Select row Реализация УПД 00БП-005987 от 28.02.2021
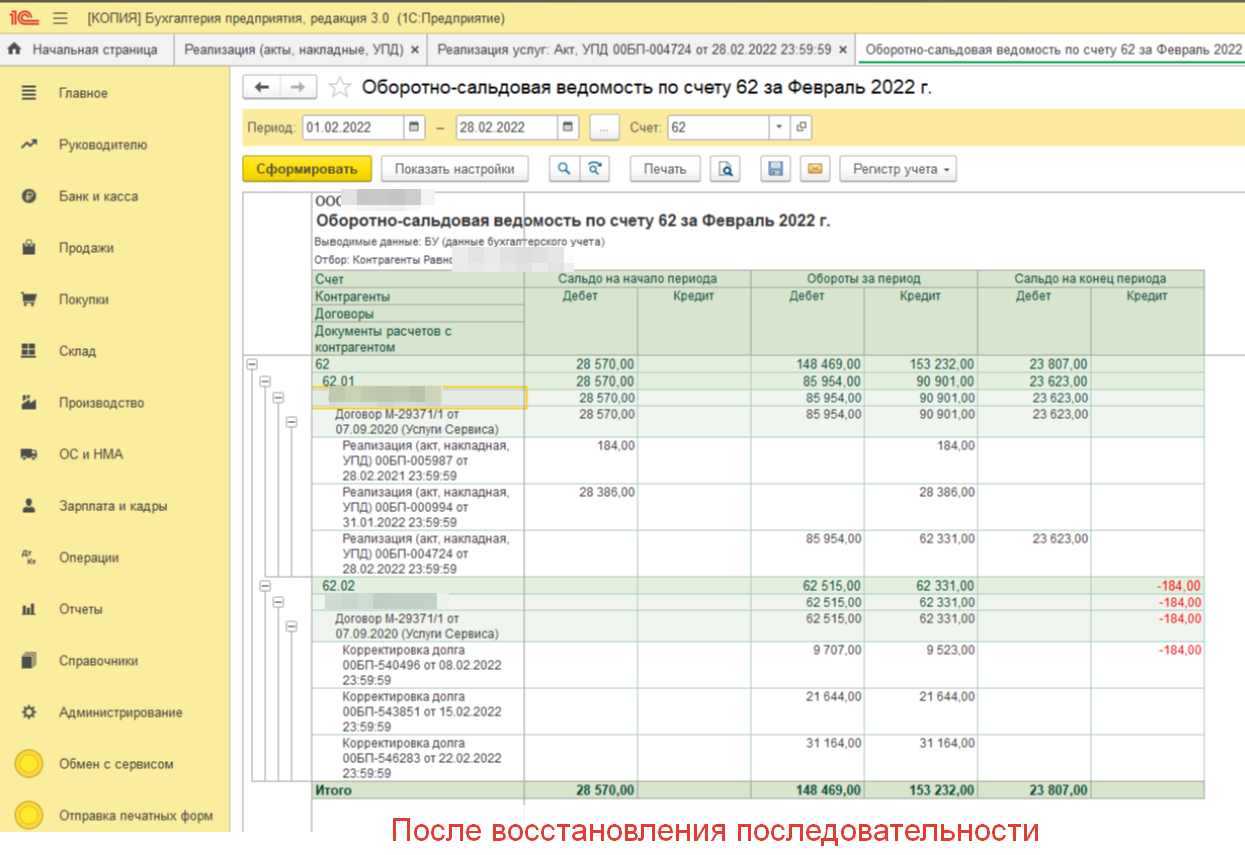Viewport: 1245px width, 855px height. click(760, 460)
